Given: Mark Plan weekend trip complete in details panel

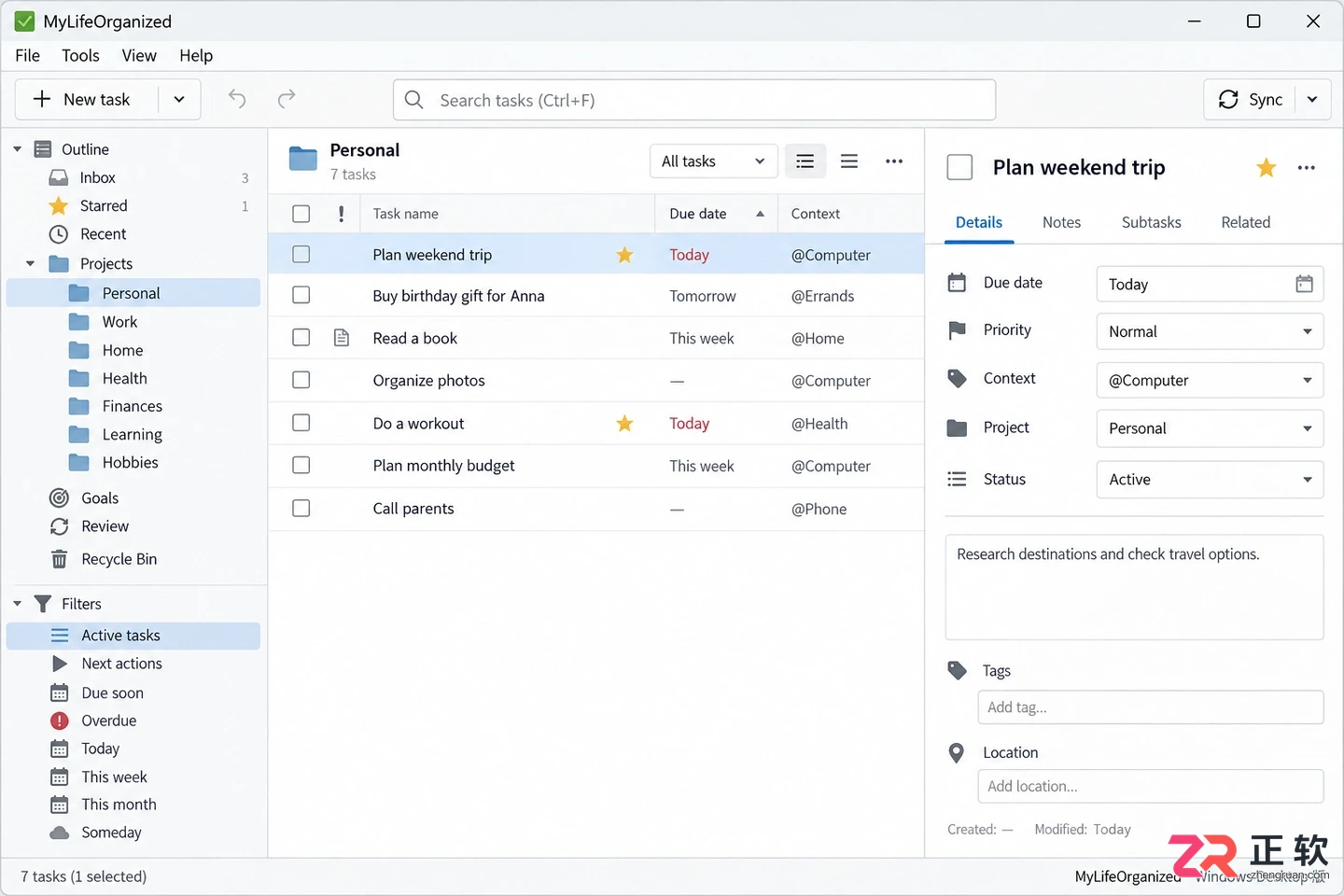Looking at the screenshot, I should click(959, 167).
